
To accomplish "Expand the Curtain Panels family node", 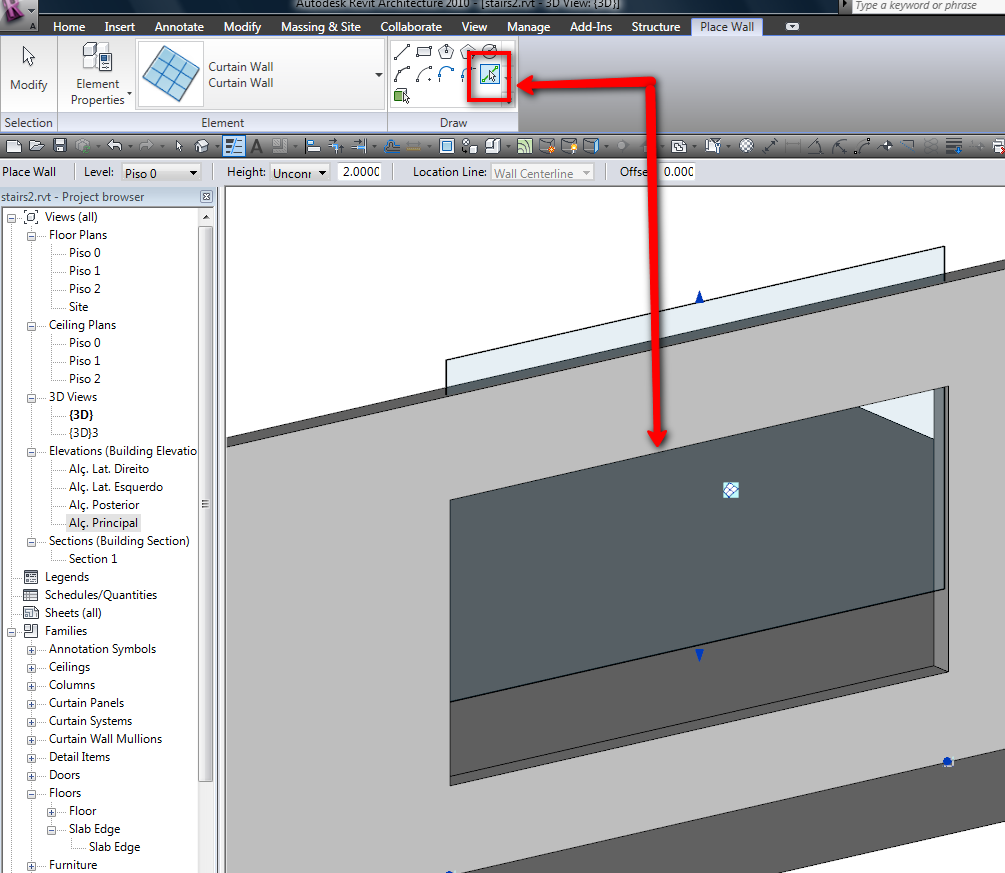I will point(31,704).
